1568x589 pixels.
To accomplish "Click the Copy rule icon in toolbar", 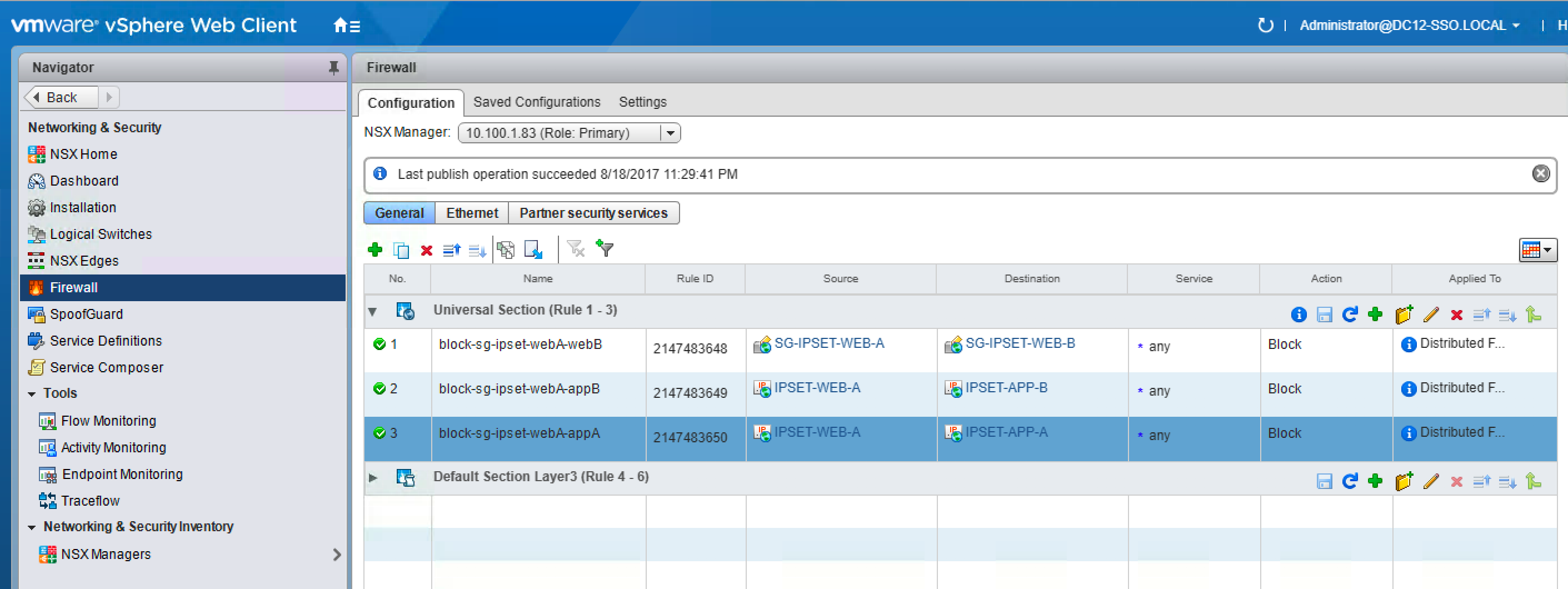I will click(x=401, y=250).
